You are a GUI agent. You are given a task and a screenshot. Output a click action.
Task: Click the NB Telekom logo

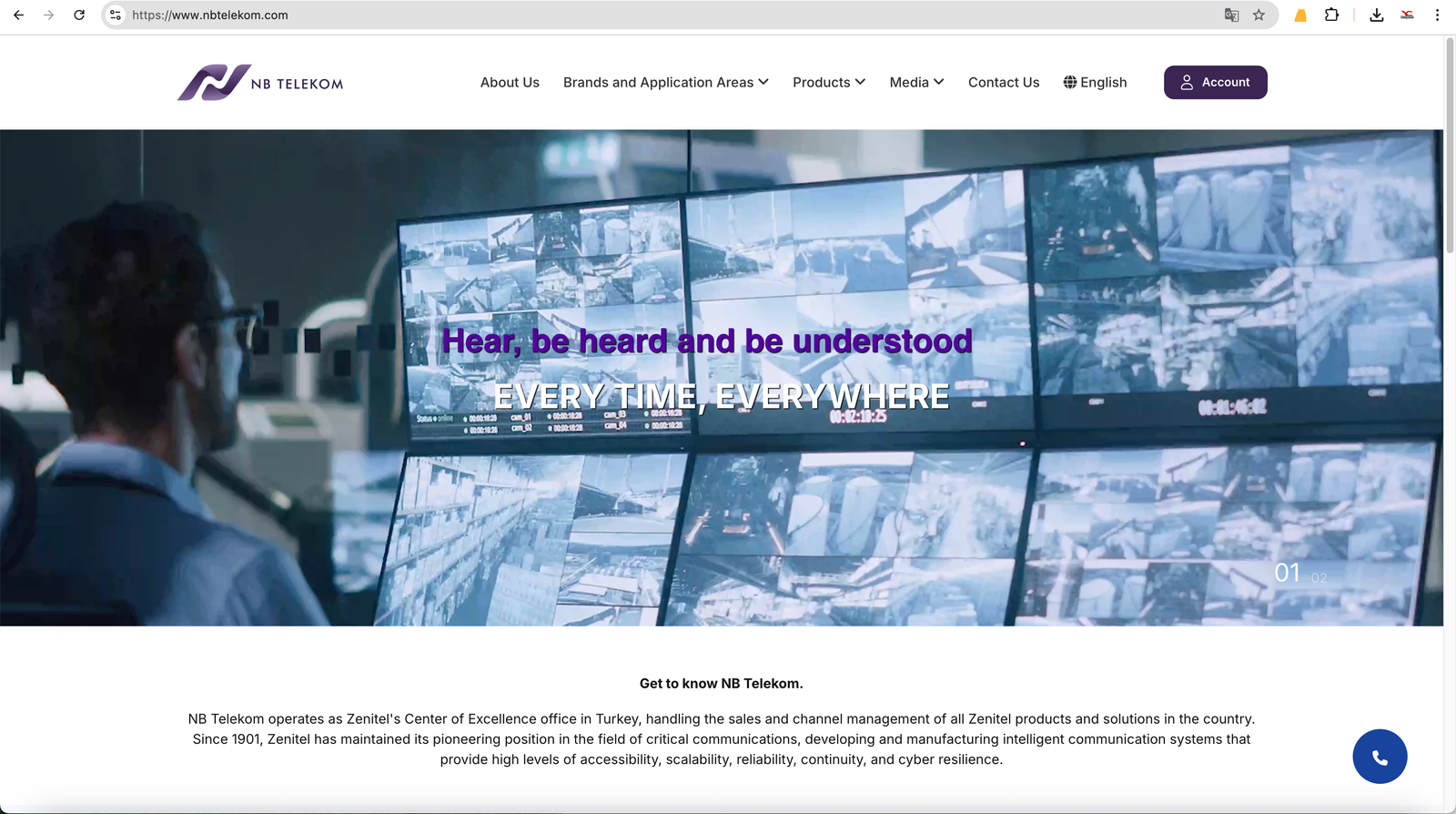260,83
